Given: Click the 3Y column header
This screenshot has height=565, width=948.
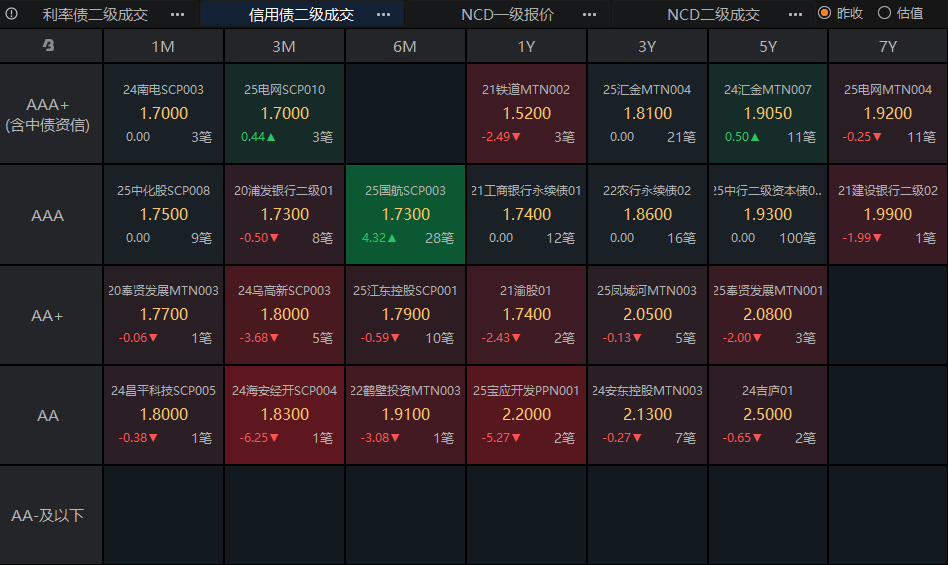Looking at the screenshot, I should 647,46.
